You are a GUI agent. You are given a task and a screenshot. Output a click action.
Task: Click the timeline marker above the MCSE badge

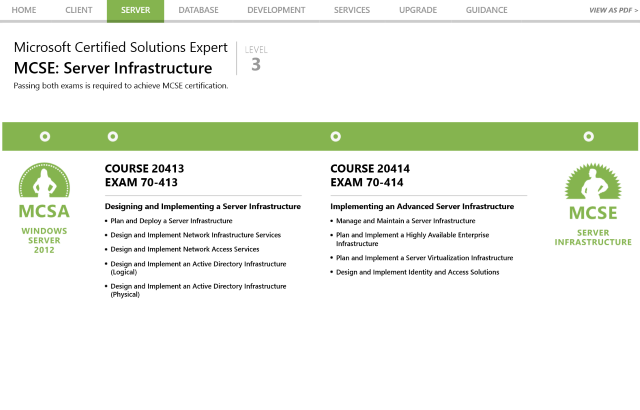(x=589, y=136)
